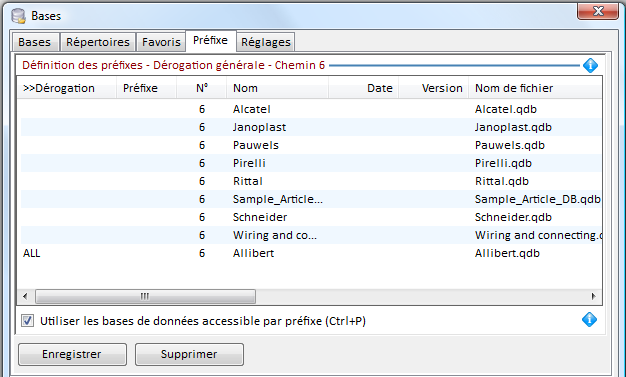Click file name Alcatel.qdb
This screenshot has width=626, height=377.
[506, 109]
